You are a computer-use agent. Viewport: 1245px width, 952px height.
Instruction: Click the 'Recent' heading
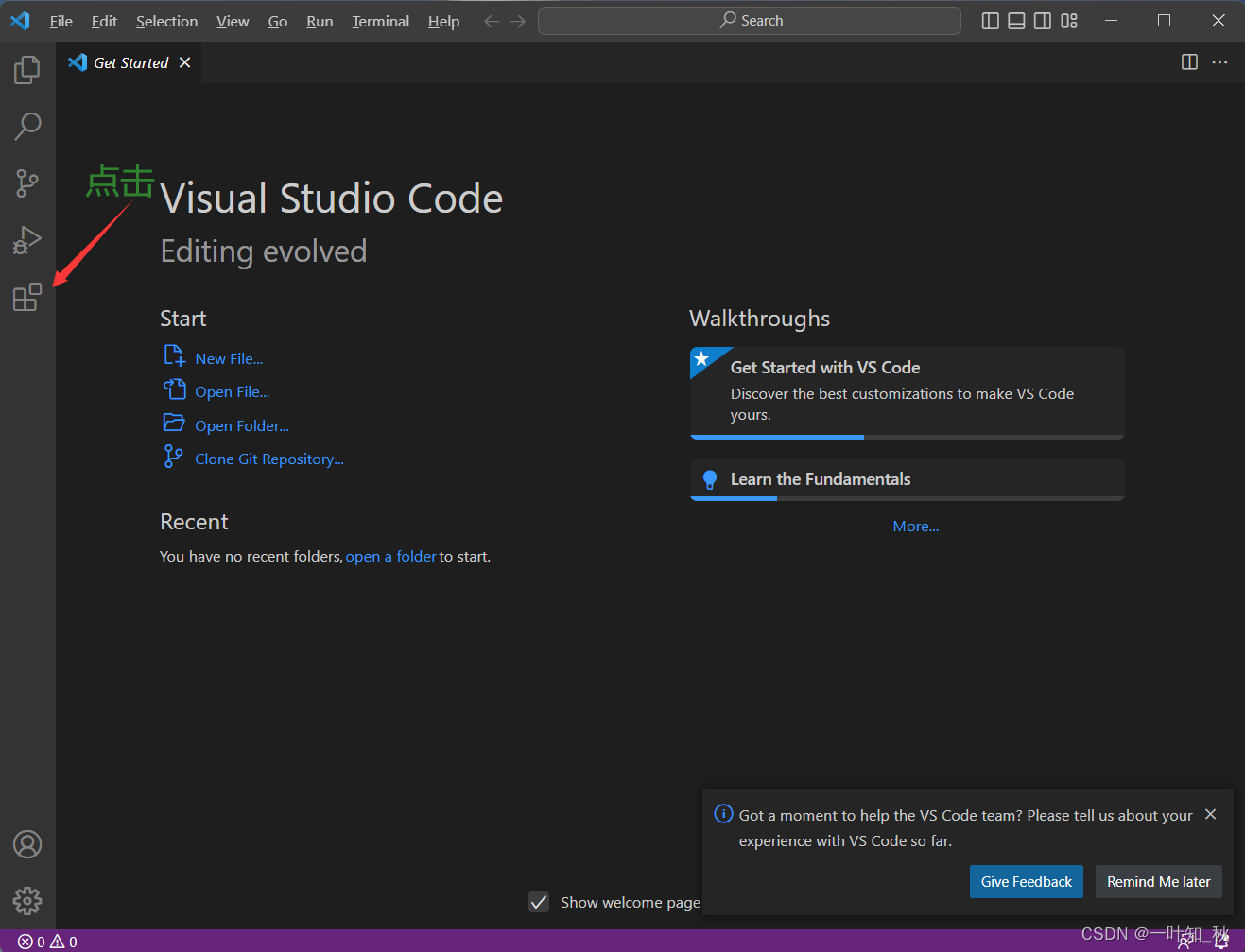click(x=194, y=522)
